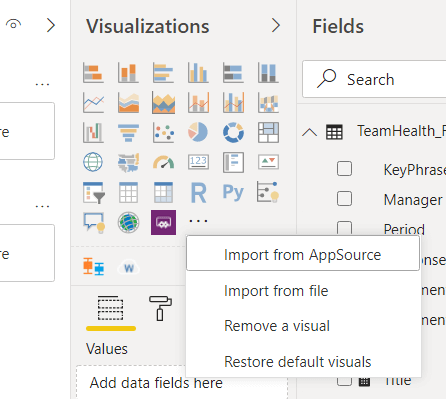Select the gauge visual
This screenshot has height=399, width=446.
pos(163,162)
